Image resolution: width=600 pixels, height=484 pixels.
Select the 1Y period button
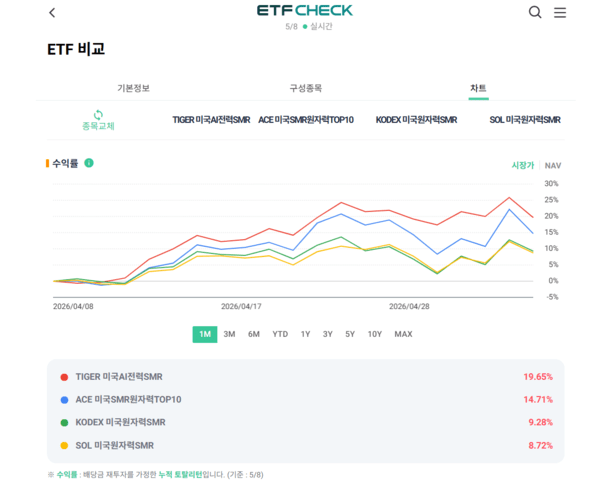click(x=305, y=334)
